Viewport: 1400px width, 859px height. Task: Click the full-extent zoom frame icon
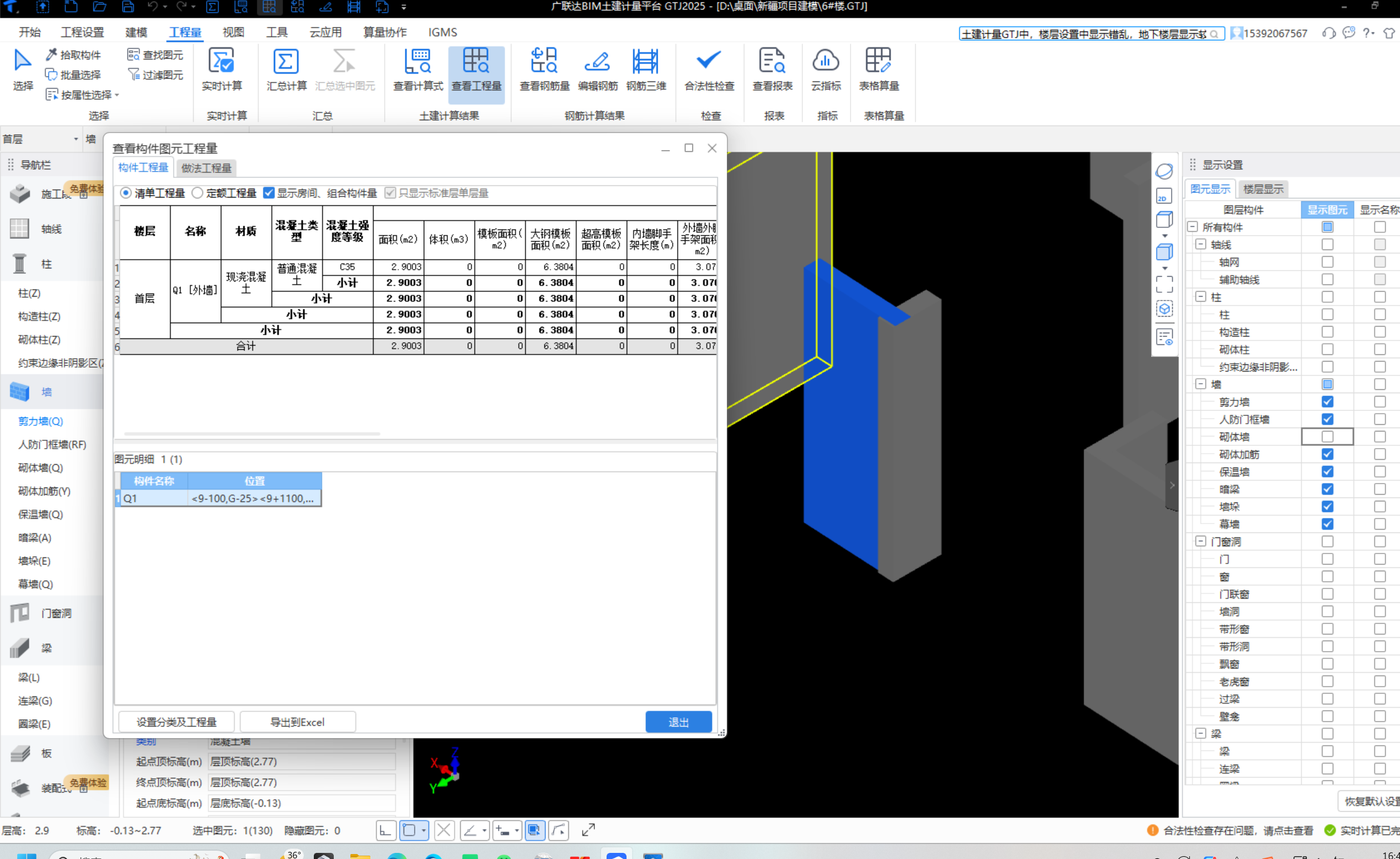pyautogui.click(x=1164, y=283)
